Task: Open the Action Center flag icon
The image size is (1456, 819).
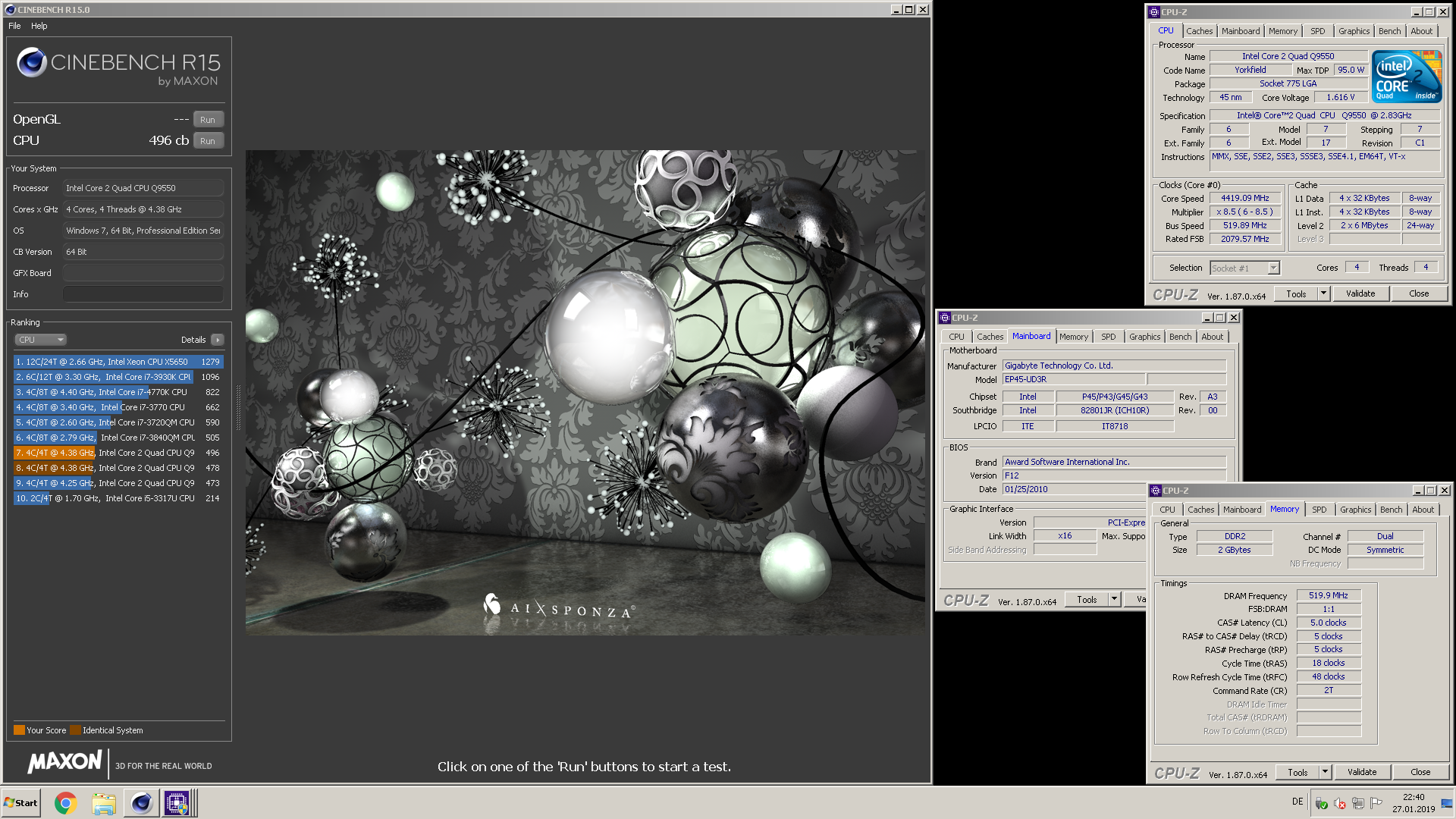Action: click(1376, 803)
